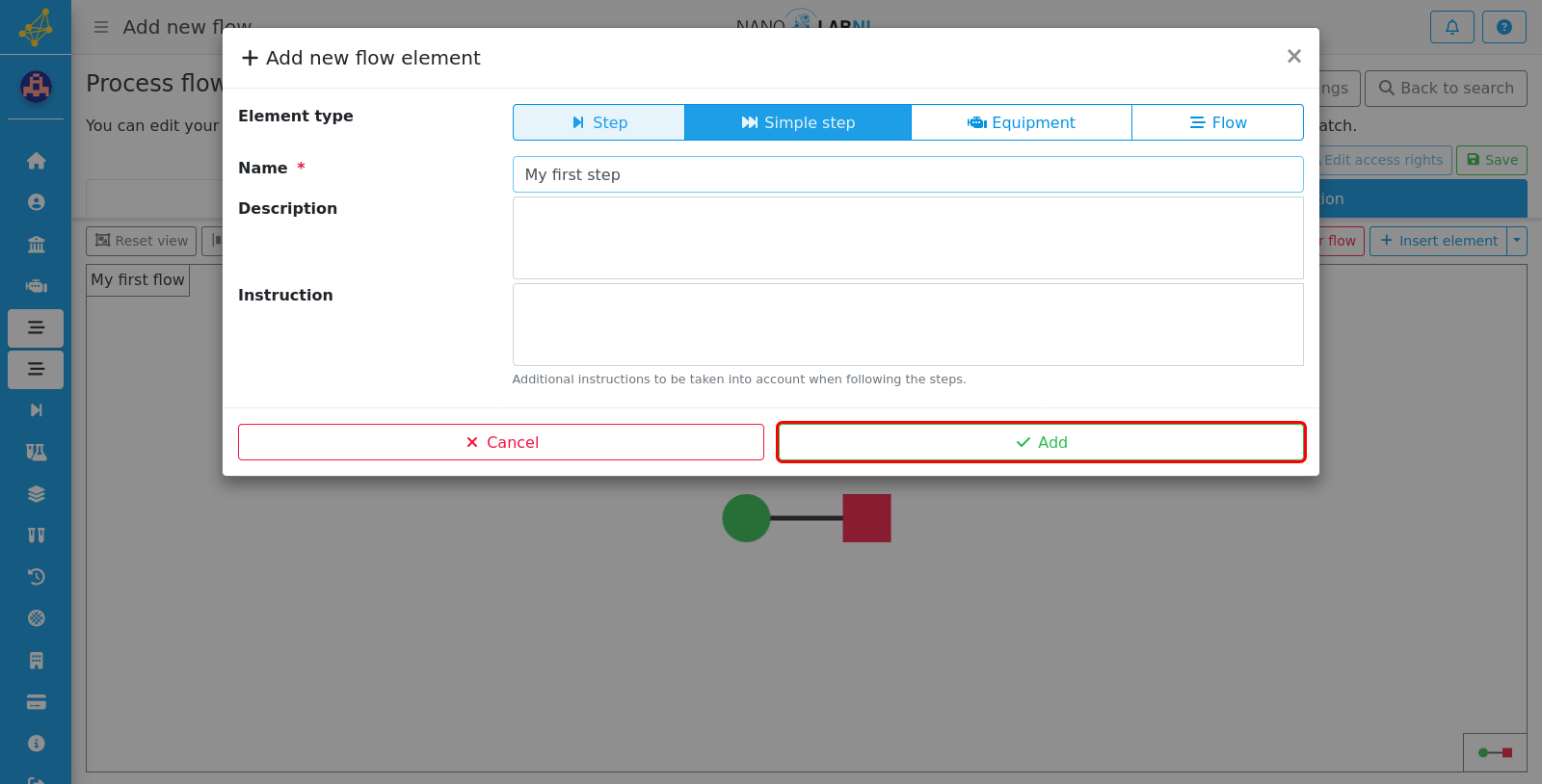The height and width of the screenshot is (784, 1542).
Task: Click the Instruction text area
Action: [908, 325]
